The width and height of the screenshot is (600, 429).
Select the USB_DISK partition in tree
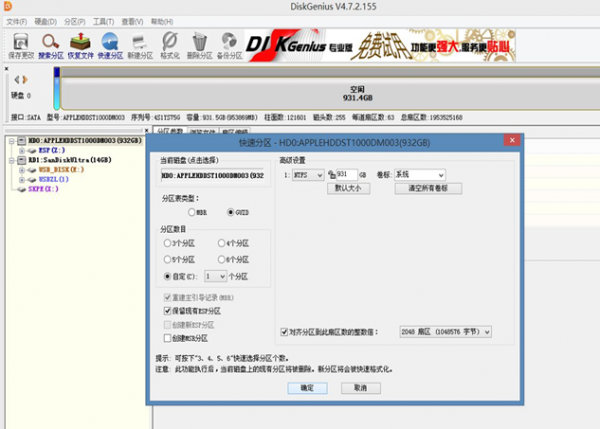point(61,170)
